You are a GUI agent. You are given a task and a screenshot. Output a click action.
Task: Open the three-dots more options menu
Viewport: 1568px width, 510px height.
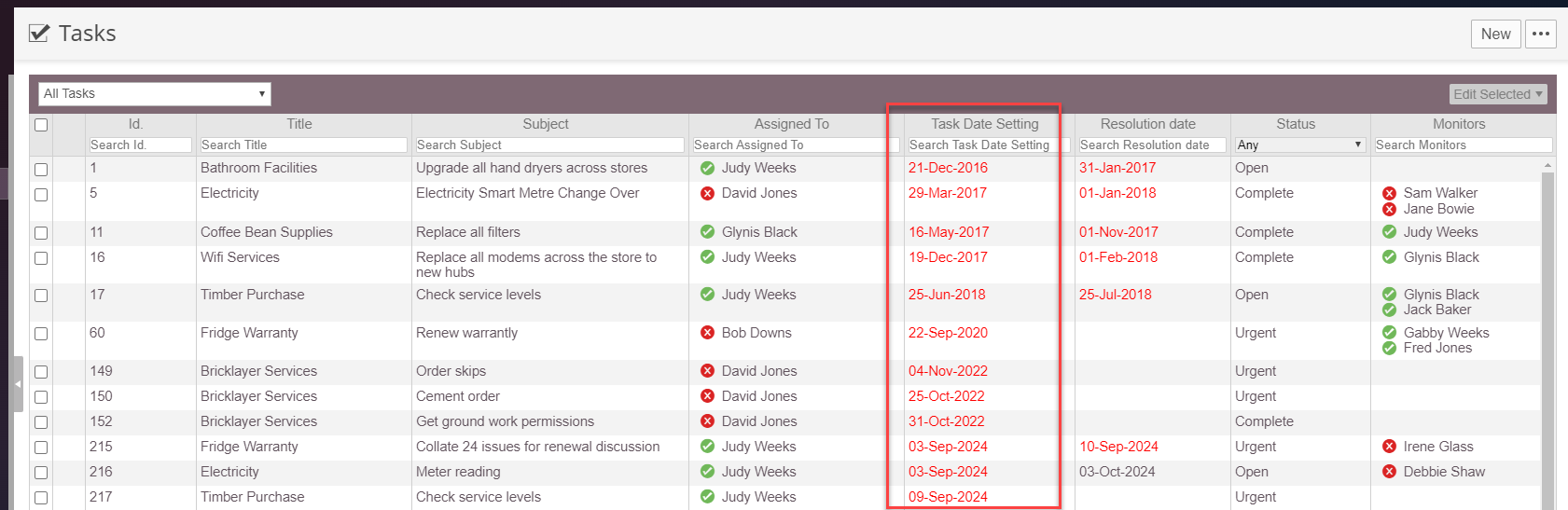coord(1541,34)
